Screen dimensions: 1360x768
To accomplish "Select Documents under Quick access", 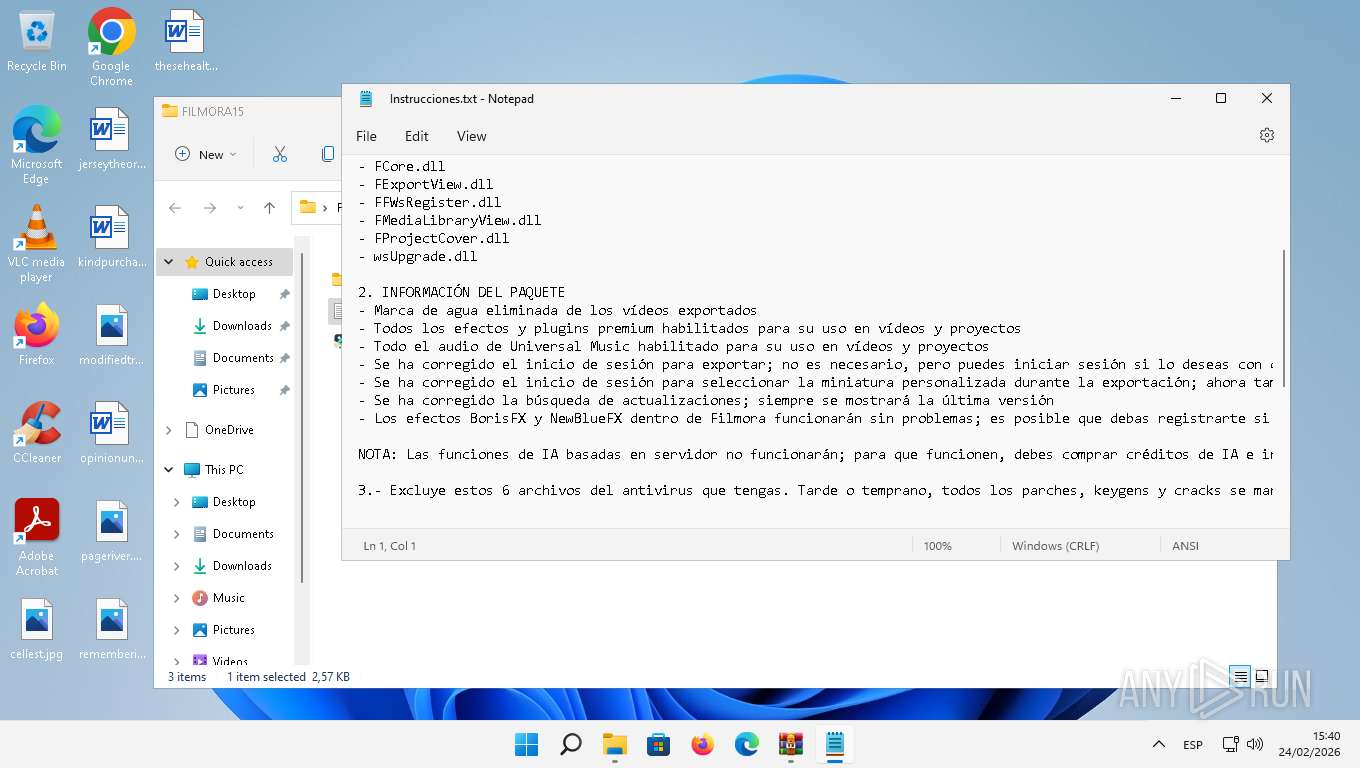I will coord(243,358).
